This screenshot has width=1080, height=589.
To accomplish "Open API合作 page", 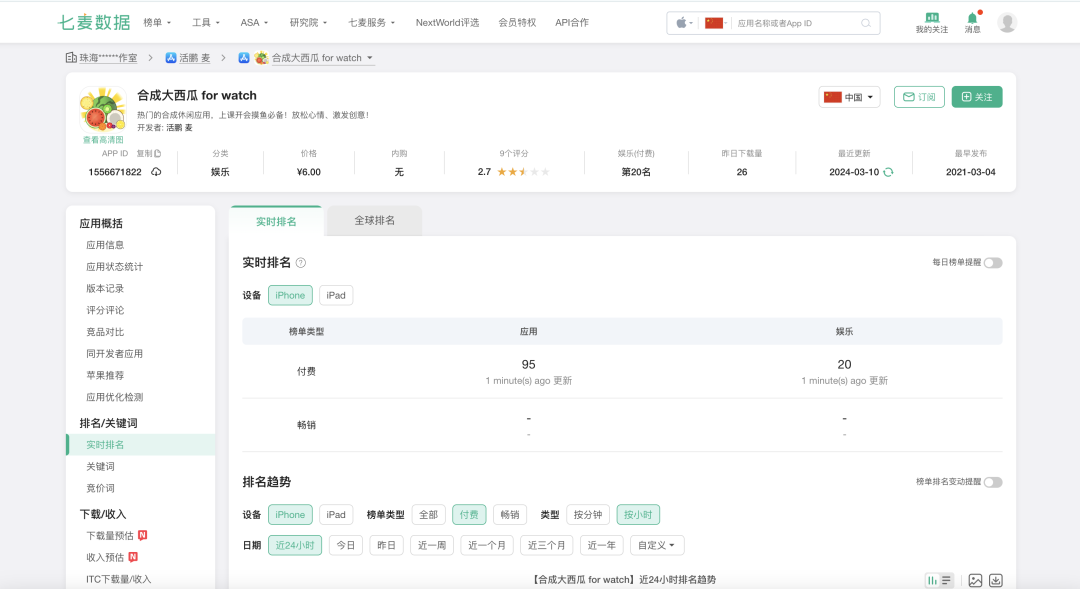I will 572,23.
